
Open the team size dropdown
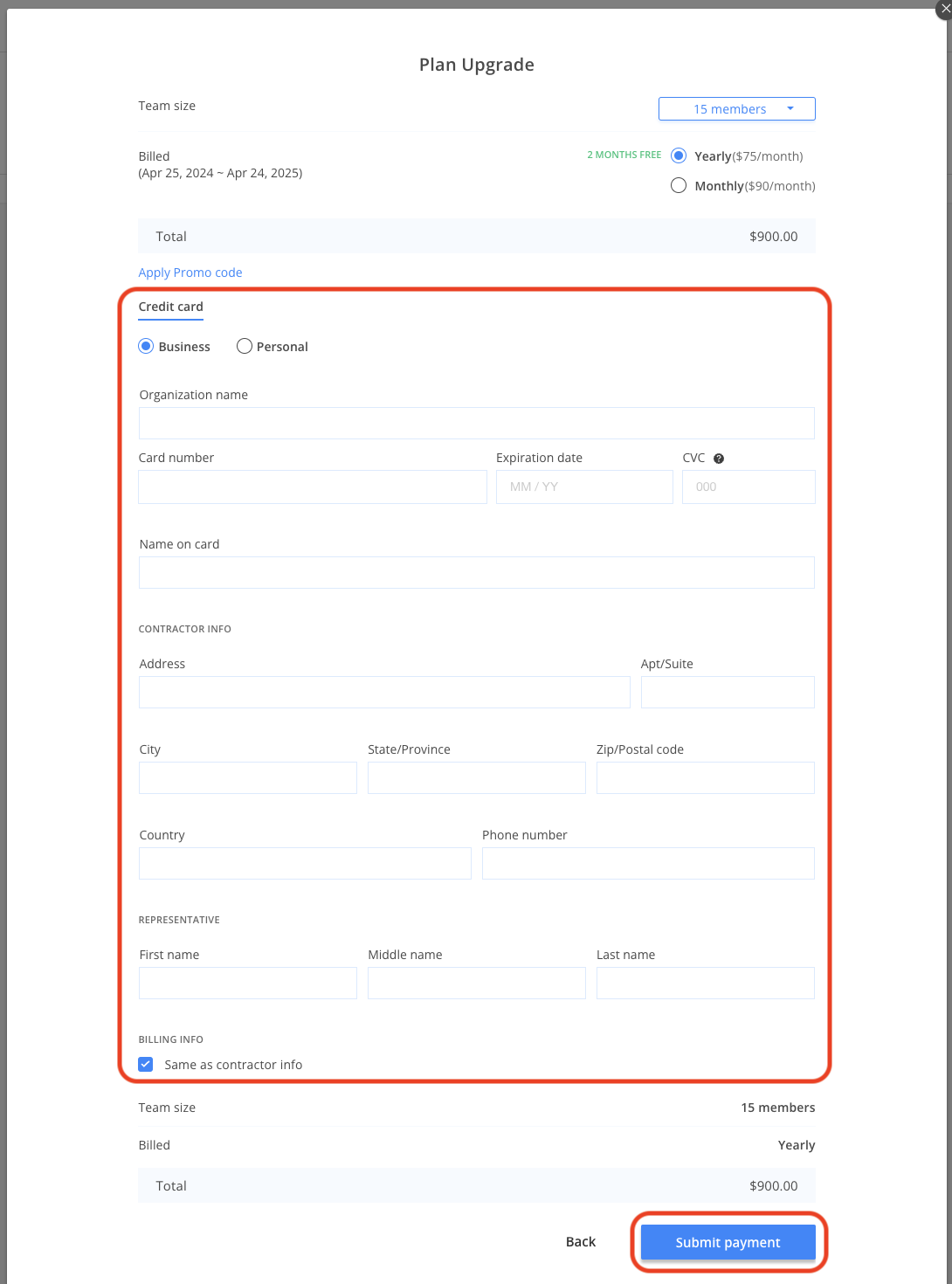coord(736,108)
